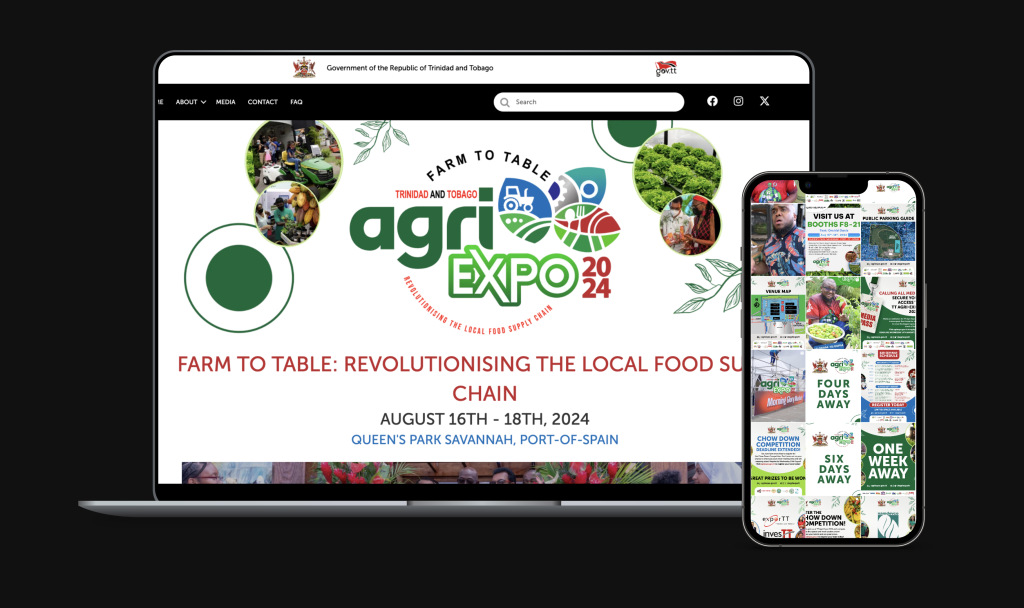Open the Venue Map post on phone
The image size is (1024, 608).
[x=778, y=313]
